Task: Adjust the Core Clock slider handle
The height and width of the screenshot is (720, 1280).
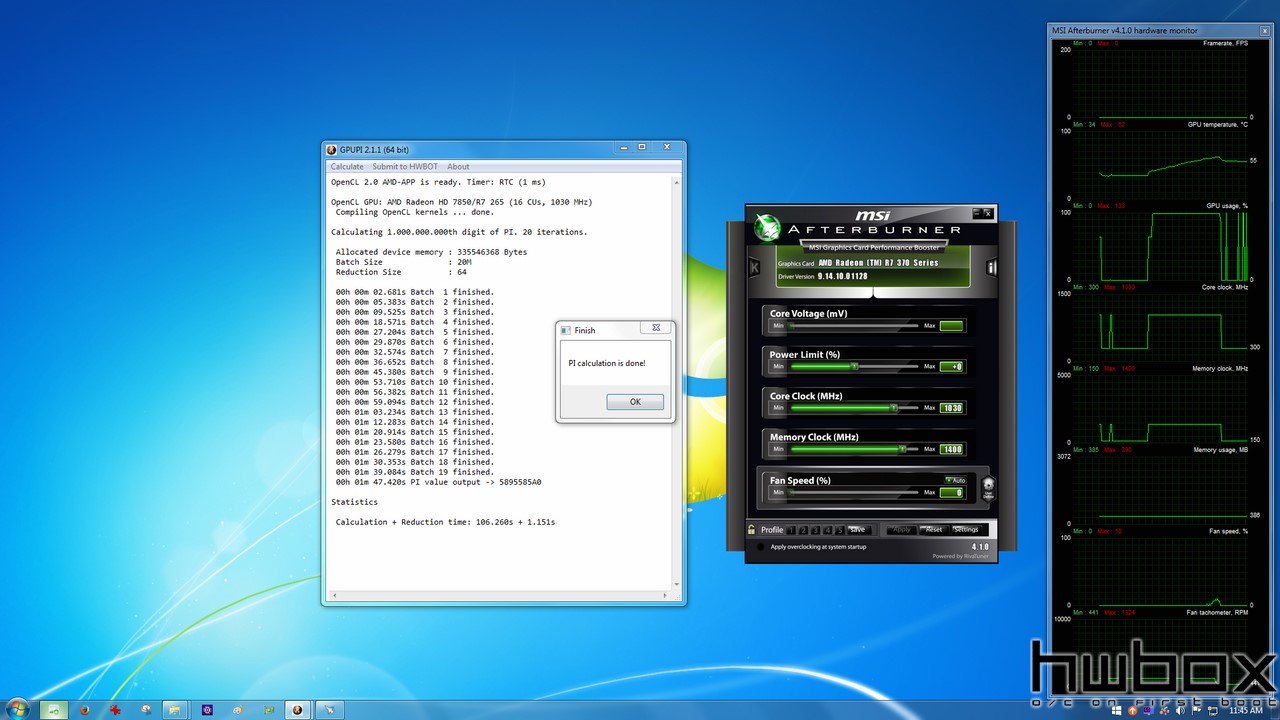Action: coord(894,407)
